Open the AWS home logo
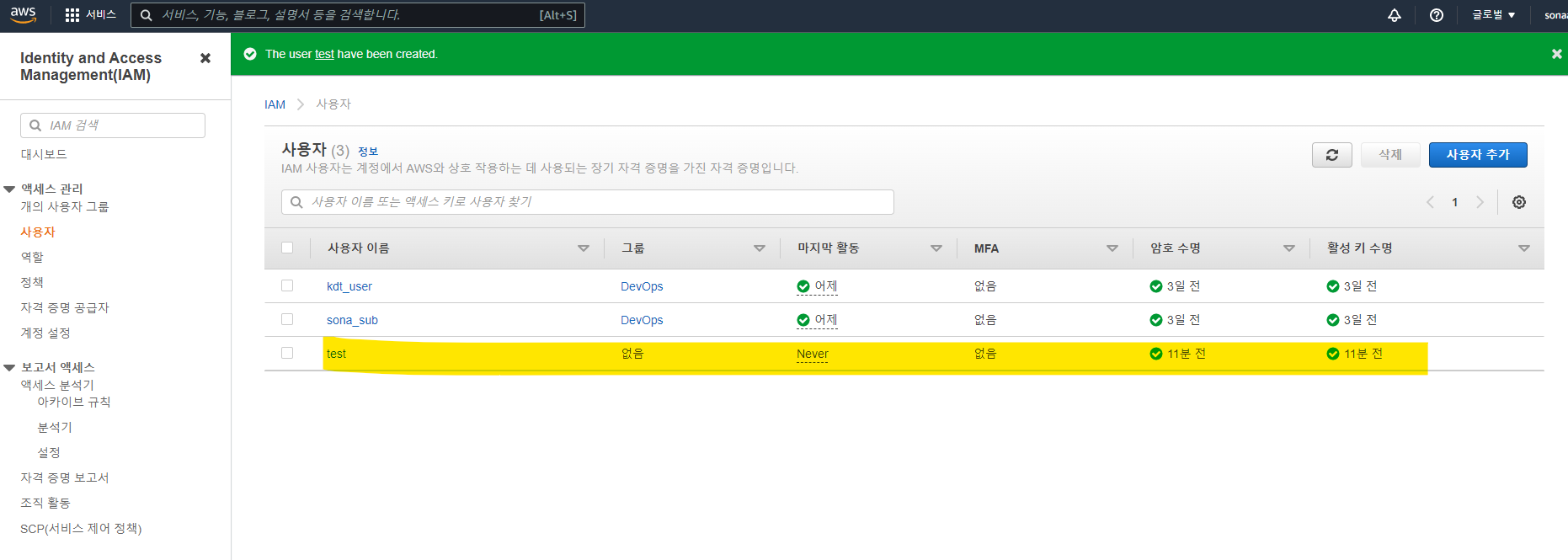1568x560 pixels. pyautogui.click(x=23, y=14)
